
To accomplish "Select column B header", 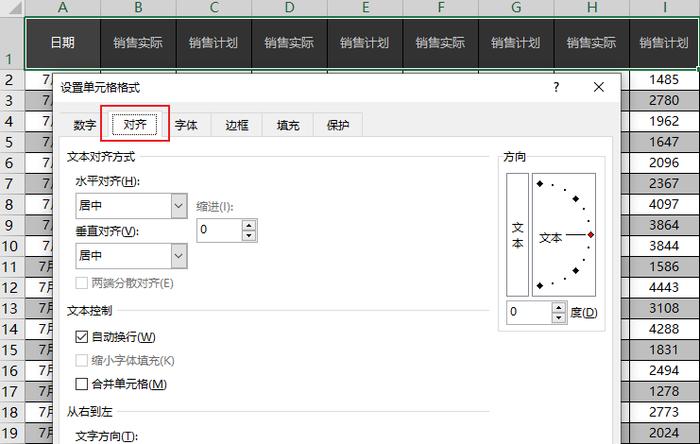I will tap(138, 8).
